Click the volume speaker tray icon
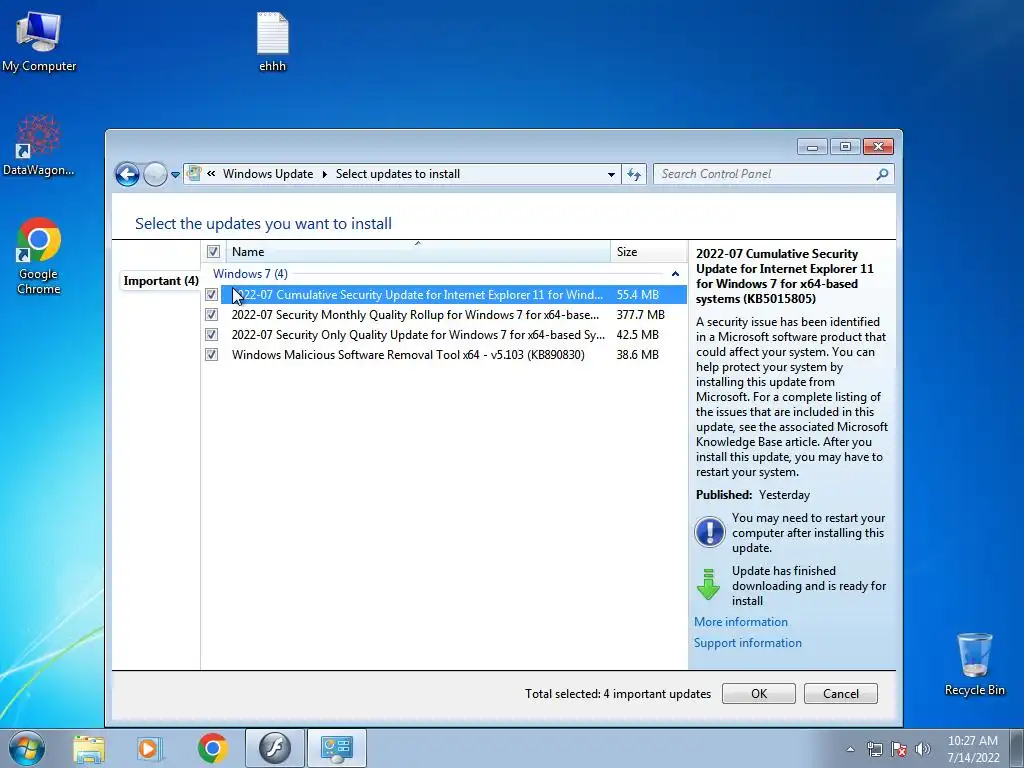This screenshot has height=768, width=1024. [x=923, y=749]
